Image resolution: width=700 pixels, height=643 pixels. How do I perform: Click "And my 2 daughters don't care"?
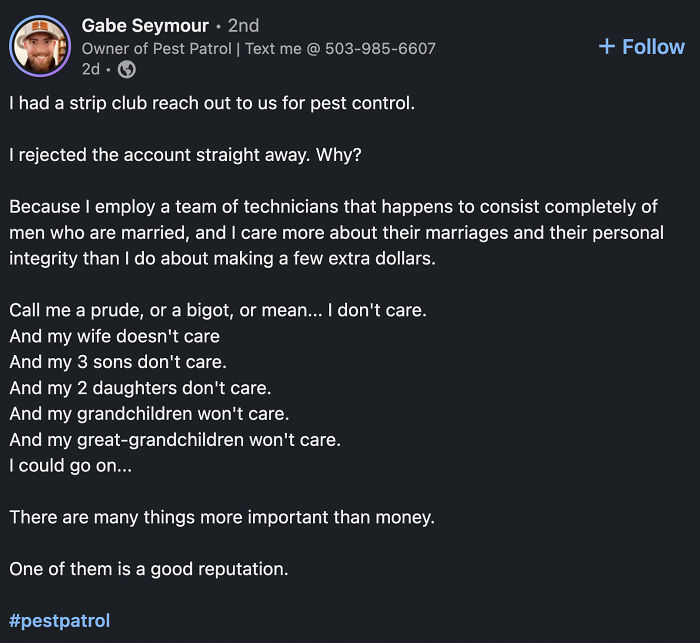click(140, 388)
